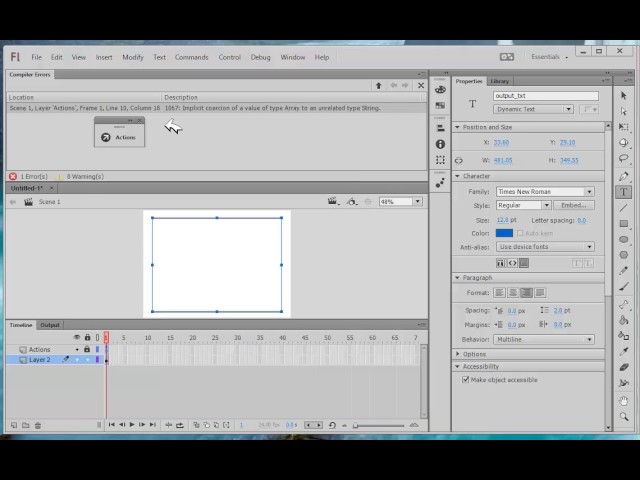Toggle Render text as HTML button
This screenshot has height=480, width=640.
point(512,263)
